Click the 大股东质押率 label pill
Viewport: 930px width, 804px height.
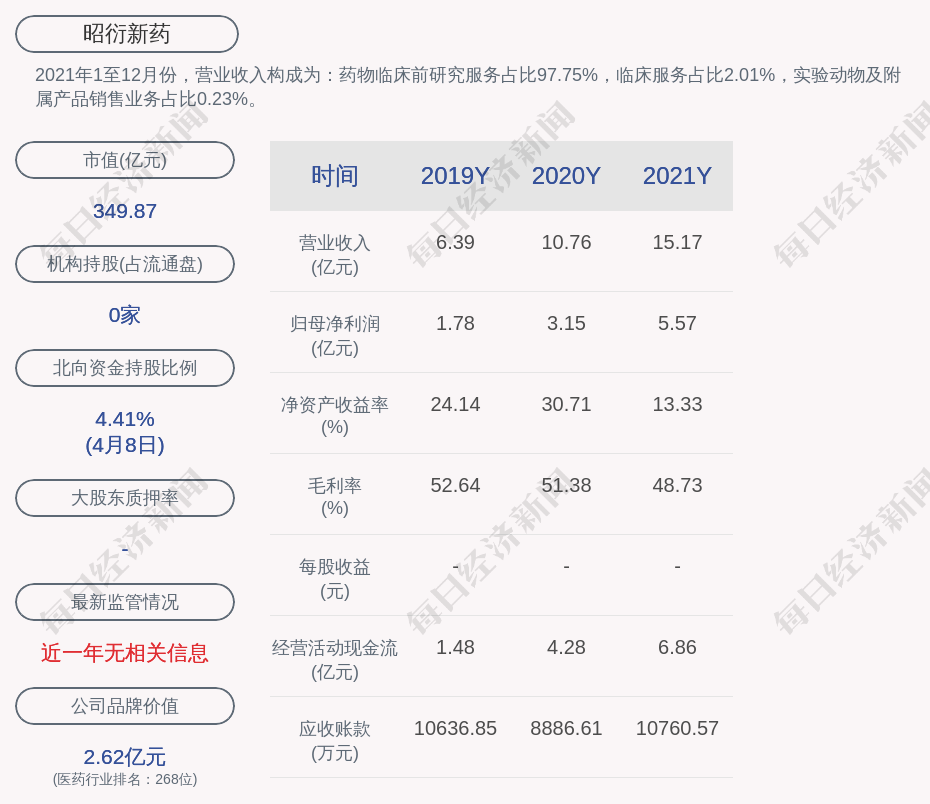click(x=125, y=497)
